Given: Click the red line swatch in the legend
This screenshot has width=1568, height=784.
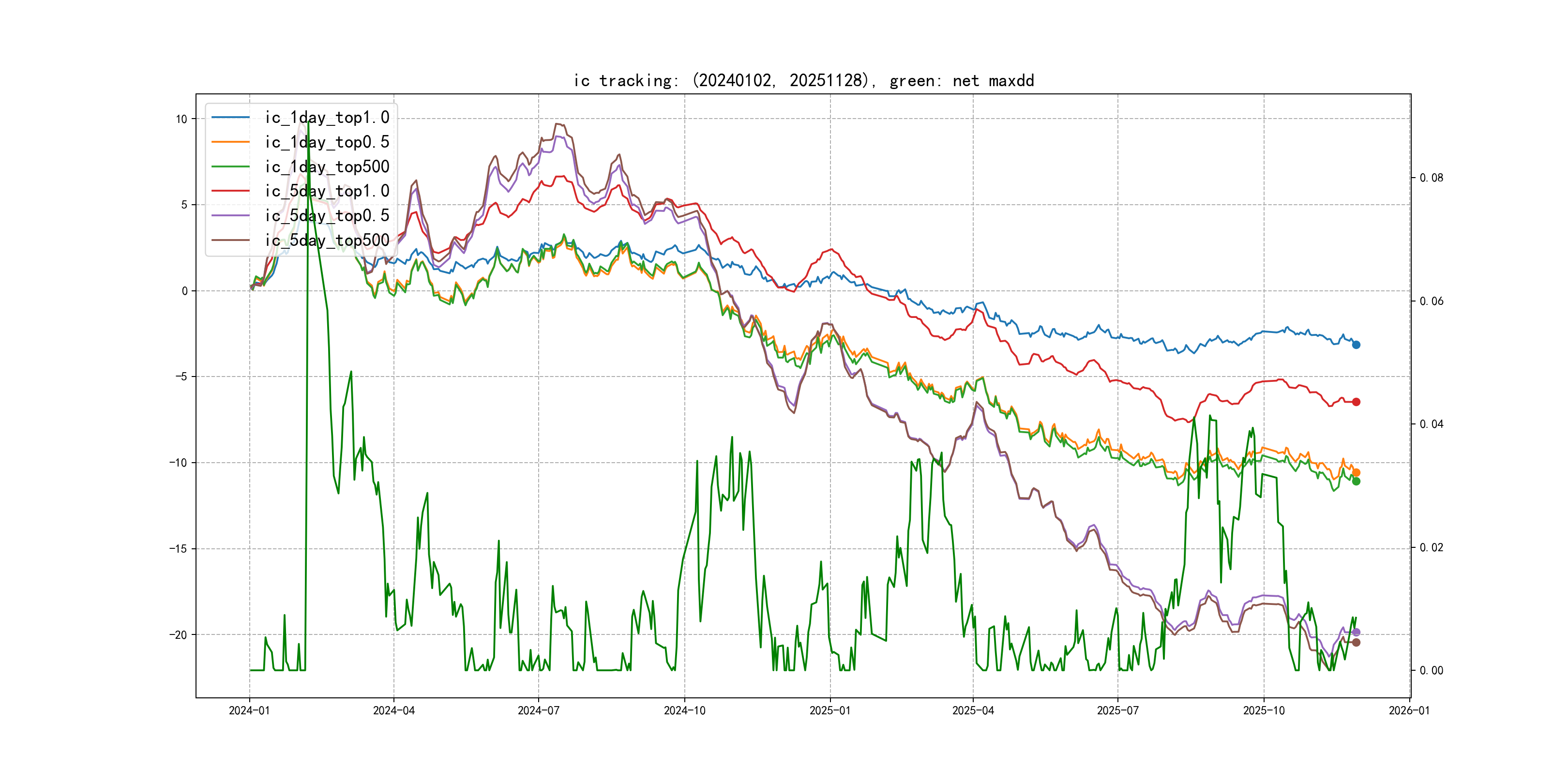Looking at the screenshot, I should 231,191.
